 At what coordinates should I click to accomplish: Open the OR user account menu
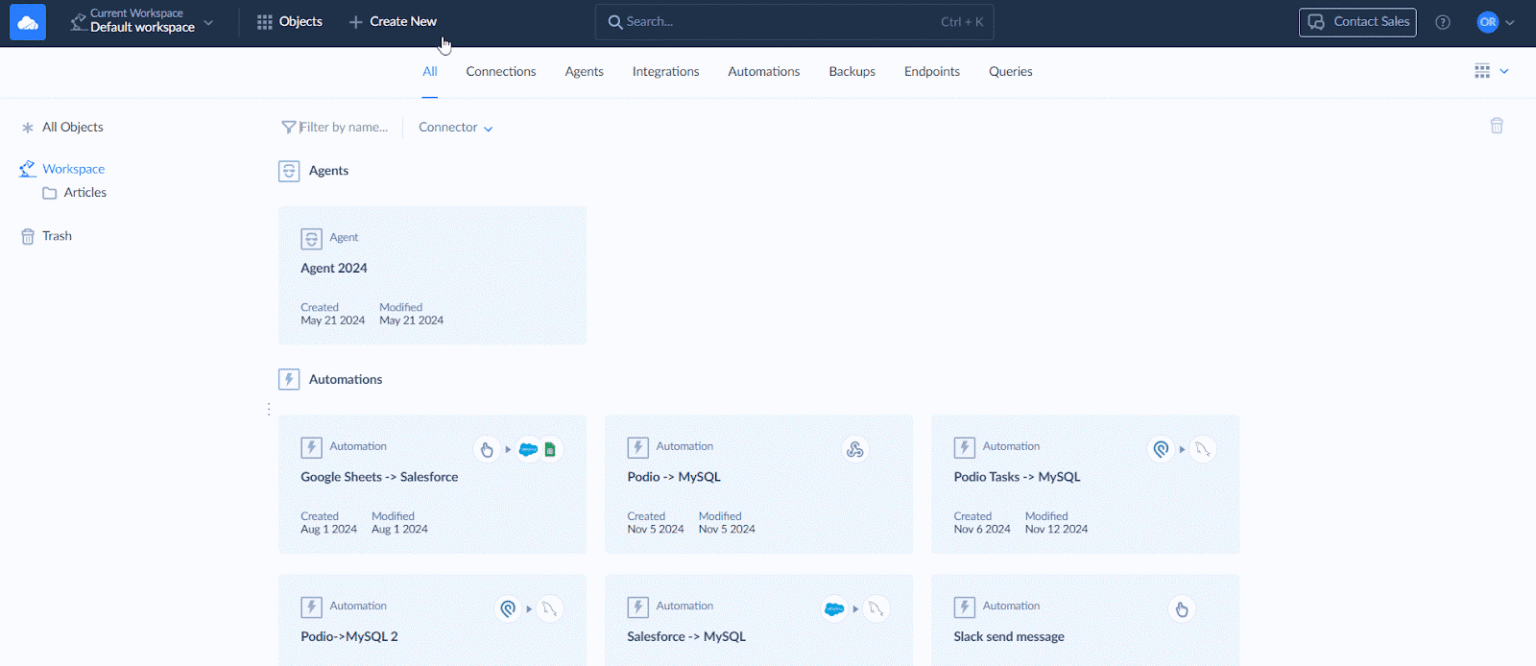(x=1495, y=22)
